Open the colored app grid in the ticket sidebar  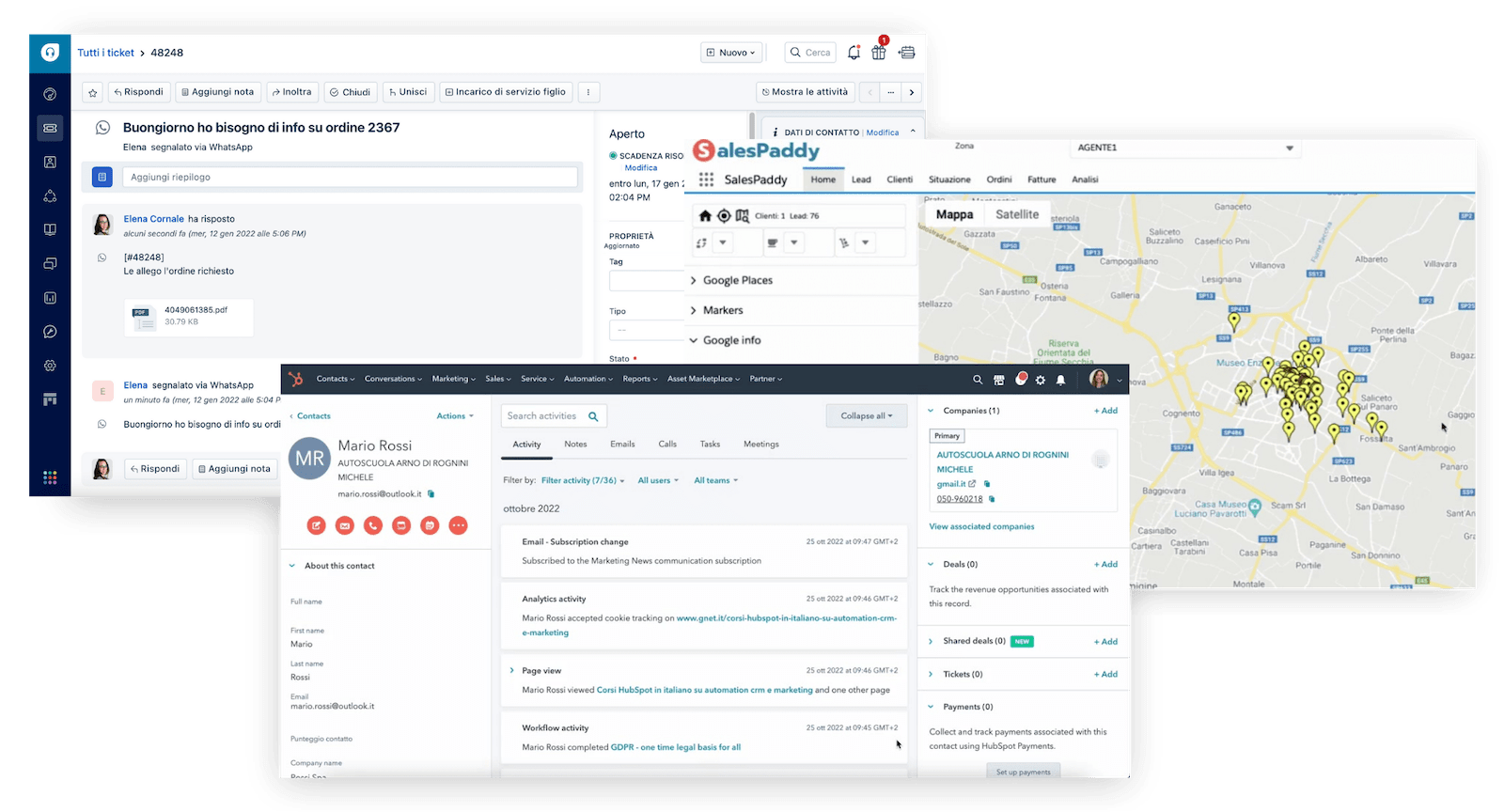pos(50,477)
